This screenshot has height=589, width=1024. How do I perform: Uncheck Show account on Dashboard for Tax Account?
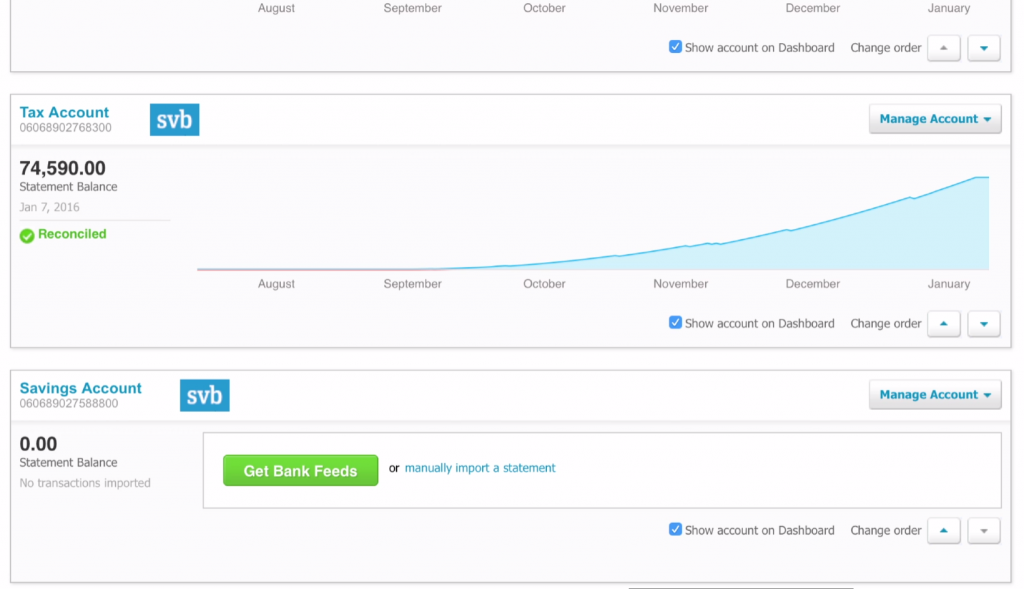[675, 323]
